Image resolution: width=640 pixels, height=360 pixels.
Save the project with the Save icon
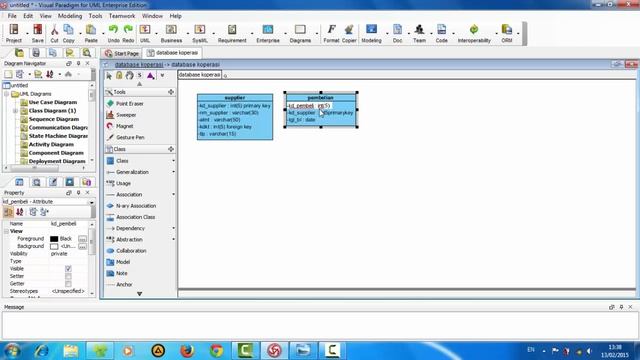tap(38, 33)
